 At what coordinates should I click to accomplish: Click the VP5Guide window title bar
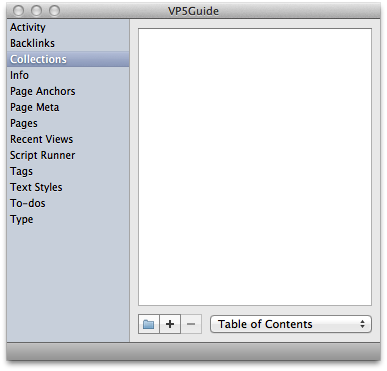tap(193, 11)
